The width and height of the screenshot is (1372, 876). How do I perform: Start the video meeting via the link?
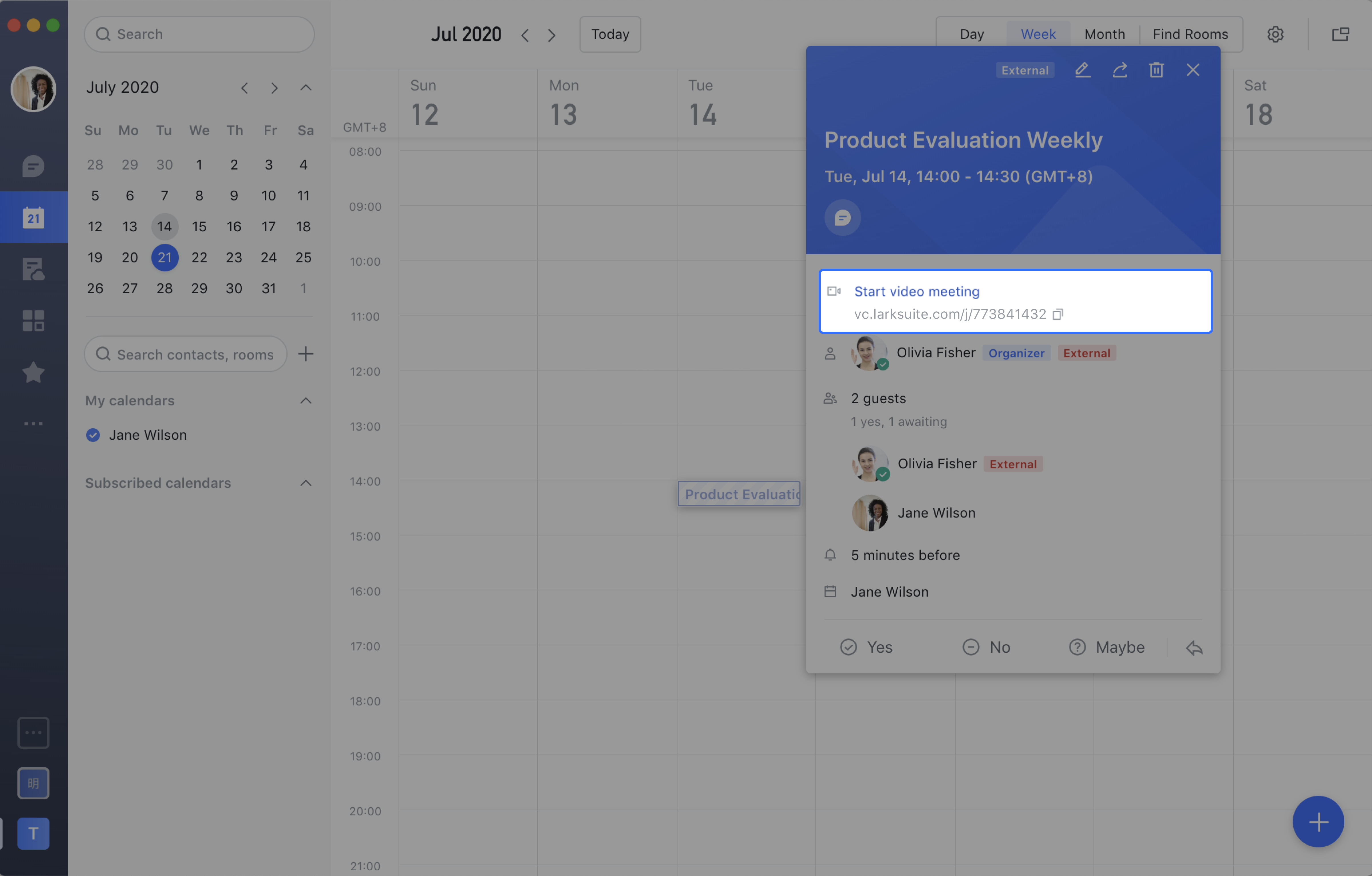pyautogui.click(x=916, y=291)
